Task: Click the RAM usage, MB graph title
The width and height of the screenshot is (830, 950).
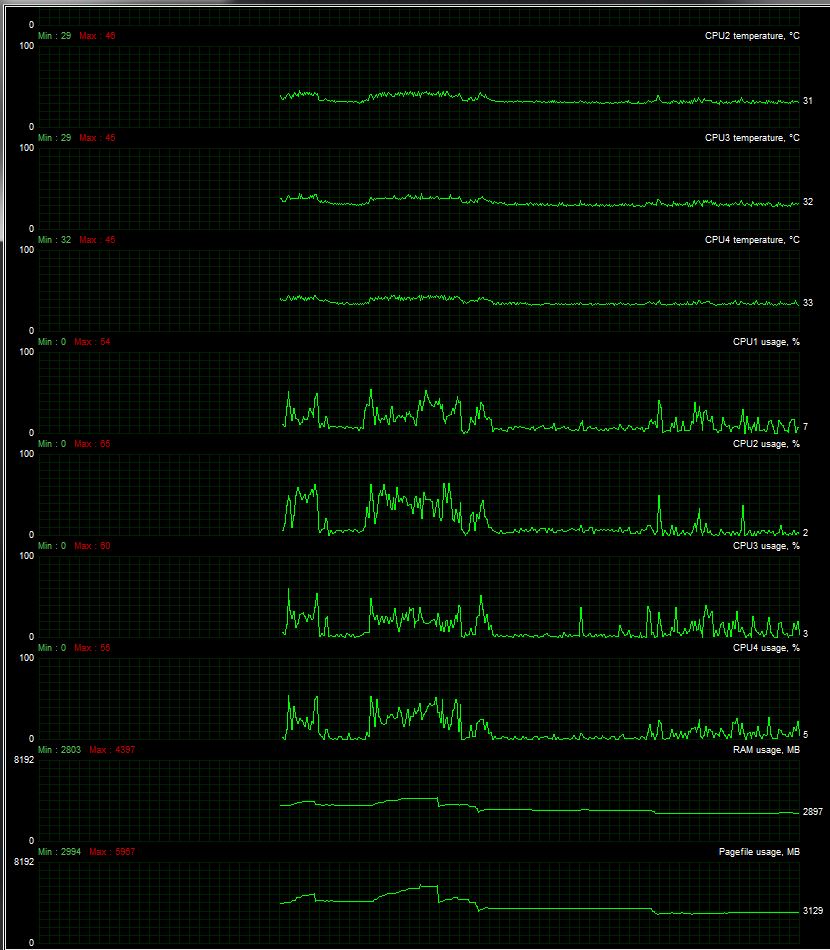Action: pos(766,749)
